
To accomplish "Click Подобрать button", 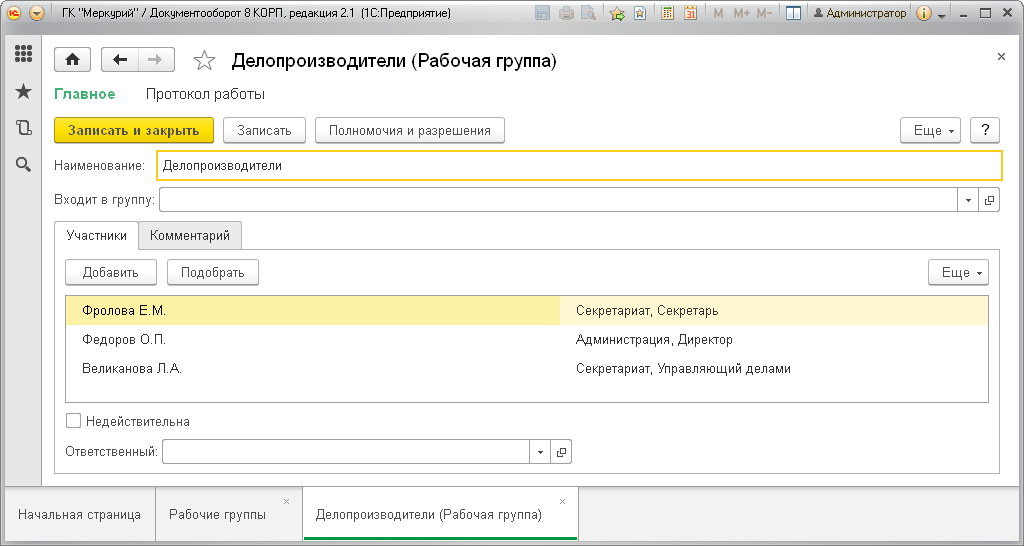I will point(213,272).
